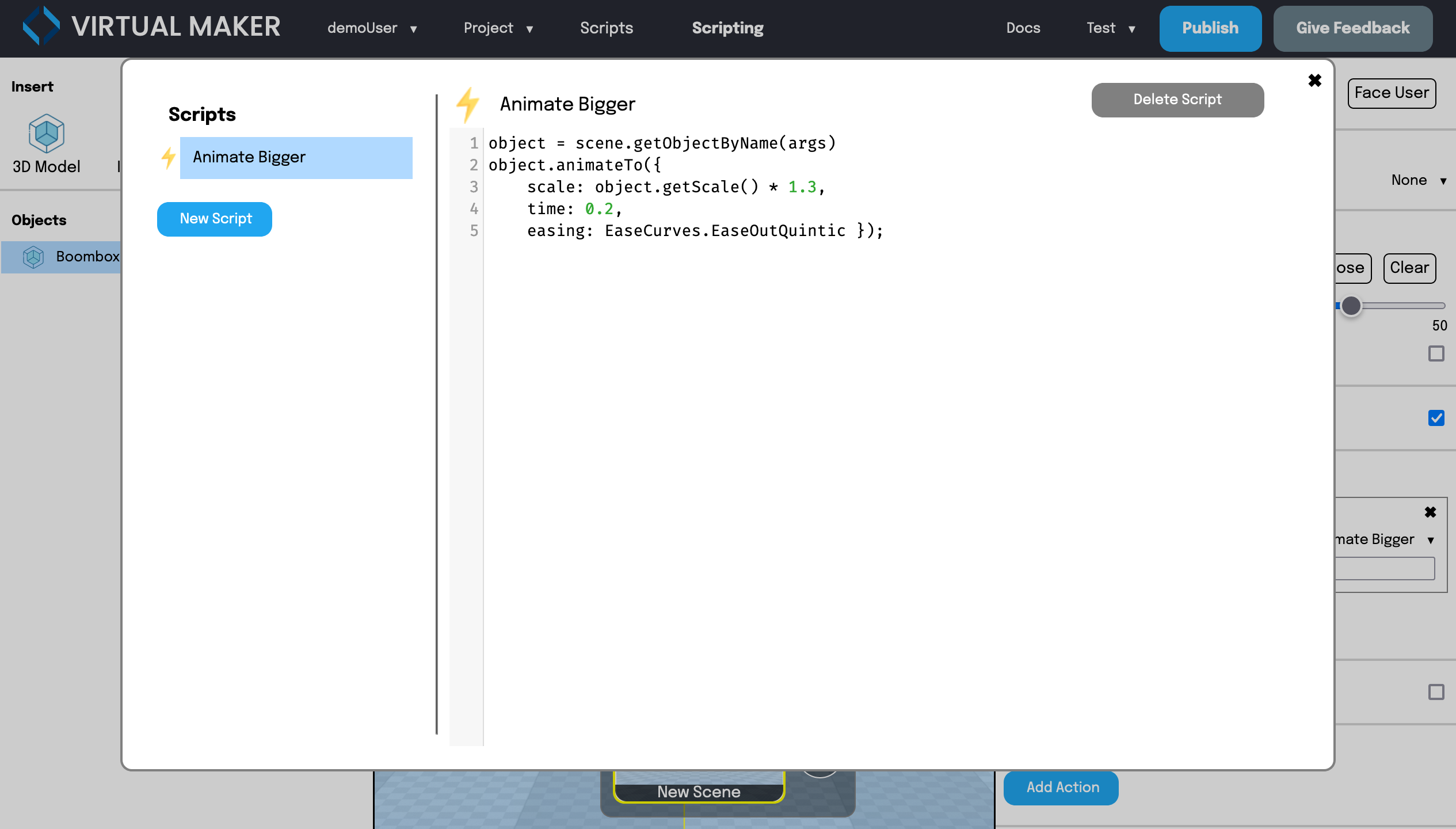Screen dimensions: 1456x829
Task: Open the Docs link in top bar
Action: [1023, 28]
